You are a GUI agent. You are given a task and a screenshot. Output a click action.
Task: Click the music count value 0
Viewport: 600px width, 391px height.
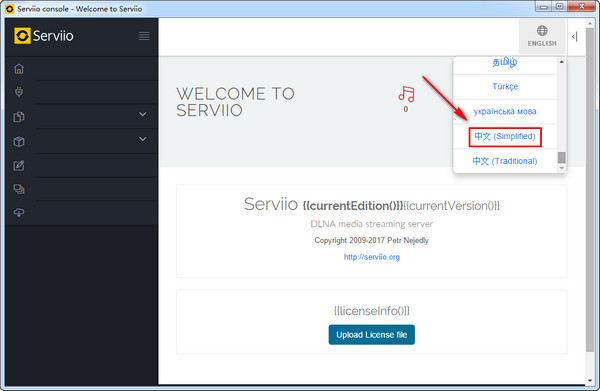[x=406, y=109]
